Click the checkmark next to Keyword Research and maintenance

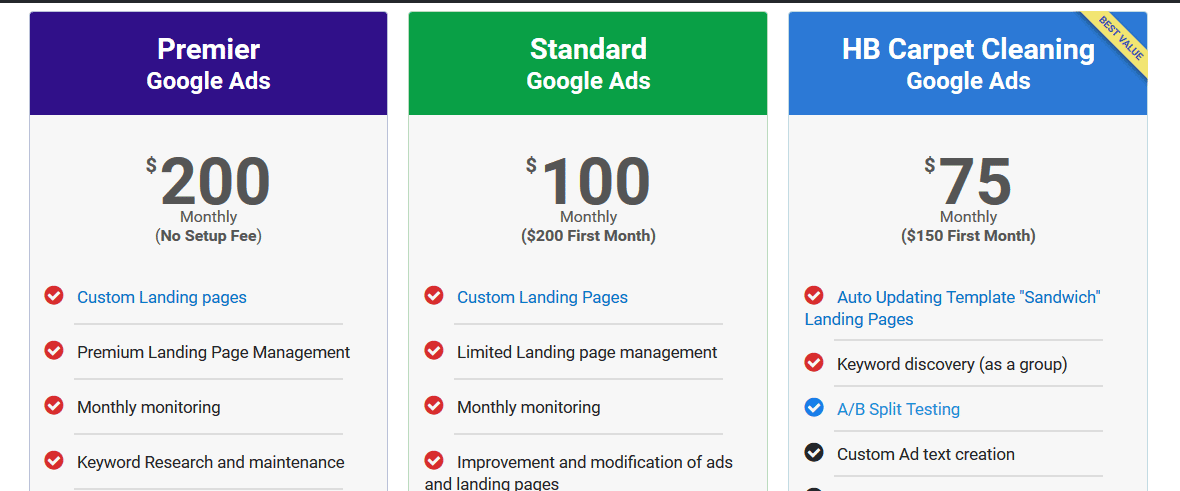point(53,460)
